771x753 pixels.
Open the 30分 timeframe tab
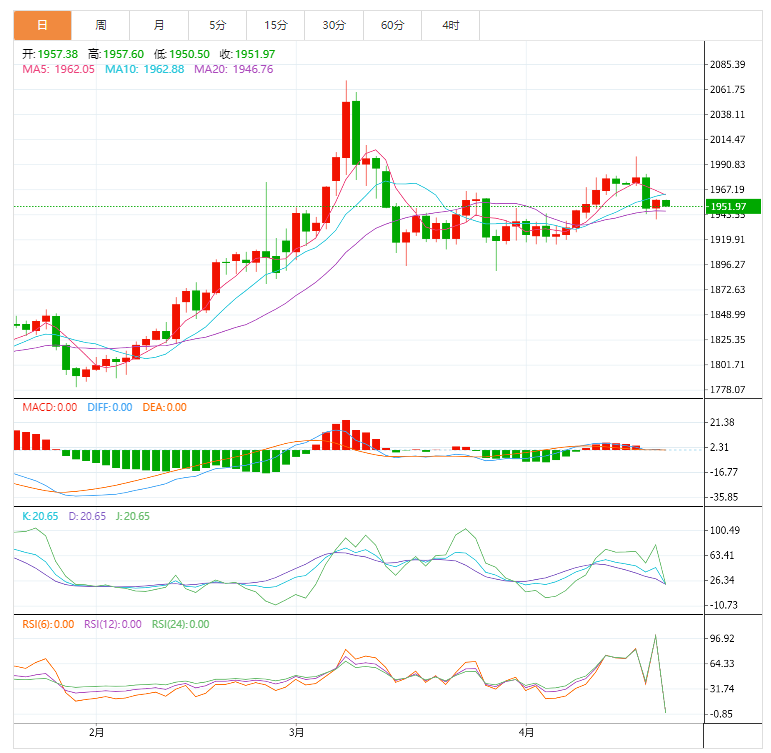point(334,25)
